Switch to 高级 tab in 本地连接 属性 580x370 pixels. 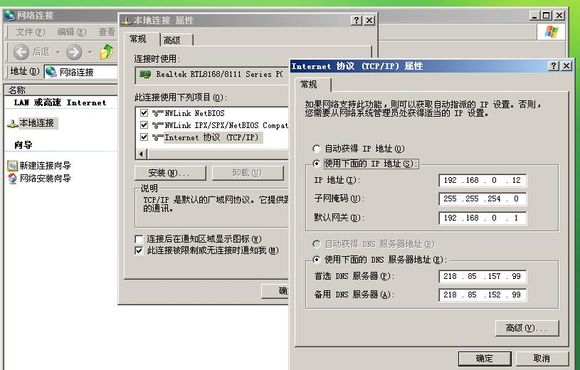coord(176,40)
